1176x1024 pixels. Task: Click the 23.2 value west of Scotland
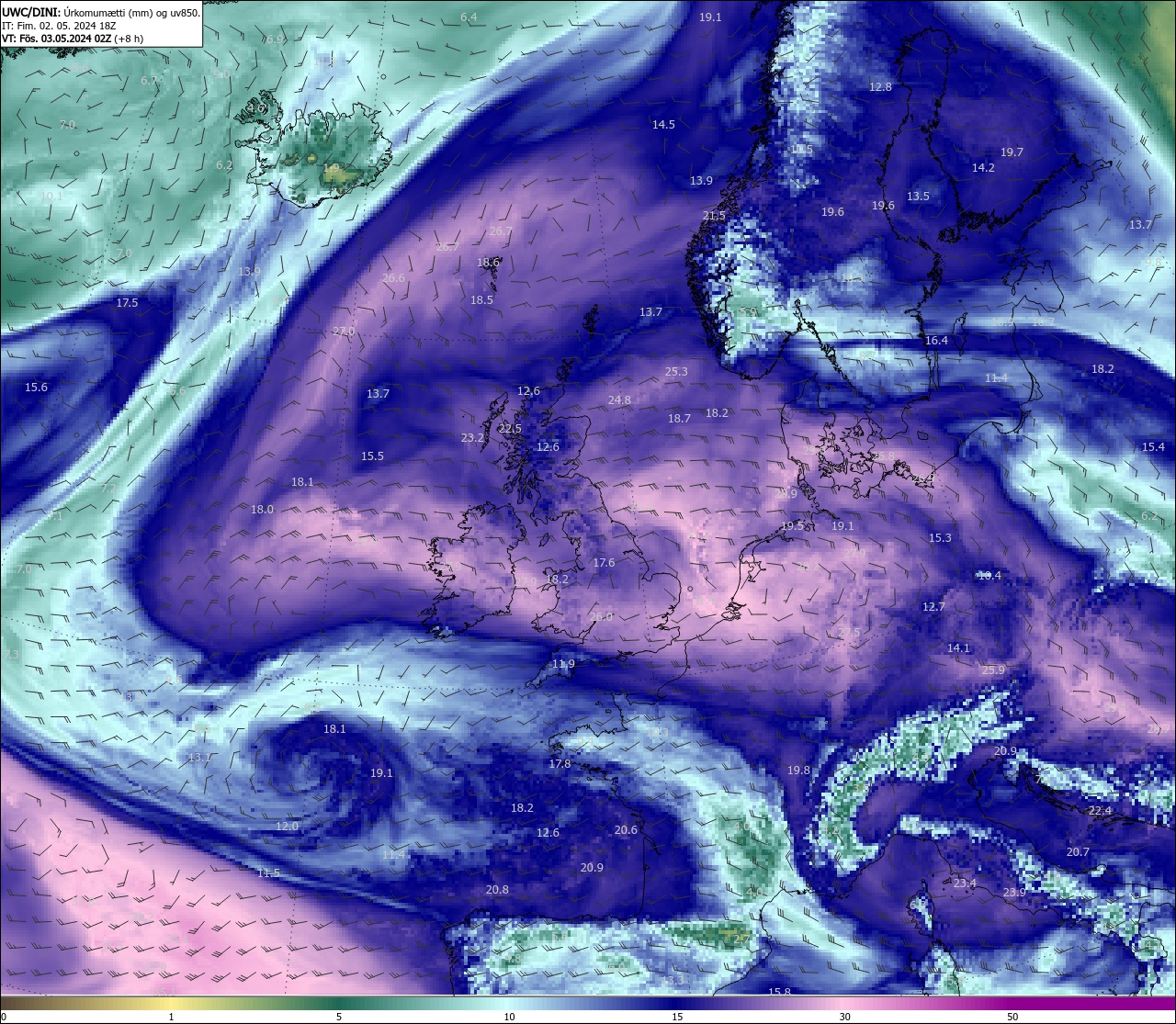(x=472, y=438)
